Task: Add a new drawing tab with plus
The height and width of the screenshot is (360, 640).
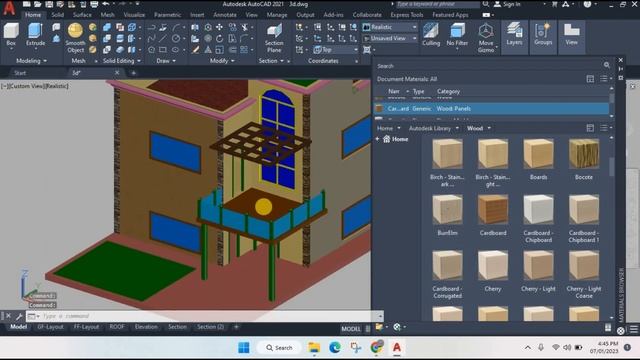Action: pyautogui.click(x=133, y=73)
